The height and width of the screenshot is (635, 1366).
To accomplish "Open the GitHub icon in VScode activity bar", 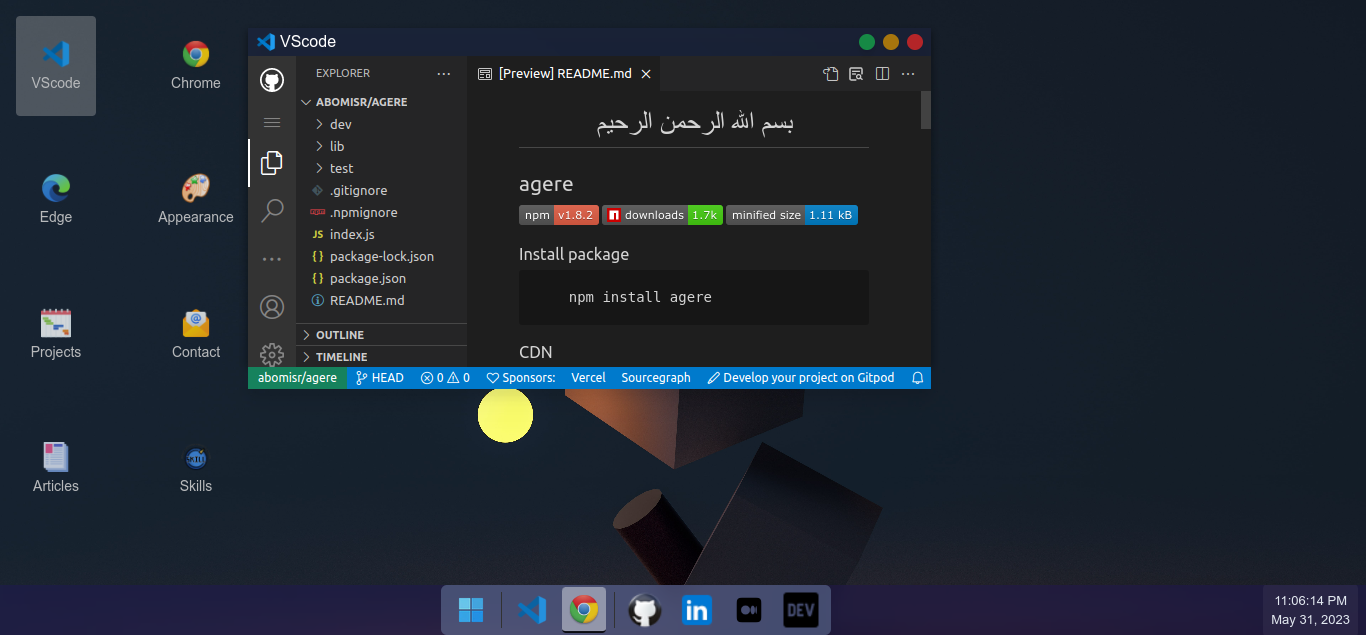I will tap(272, 80).
